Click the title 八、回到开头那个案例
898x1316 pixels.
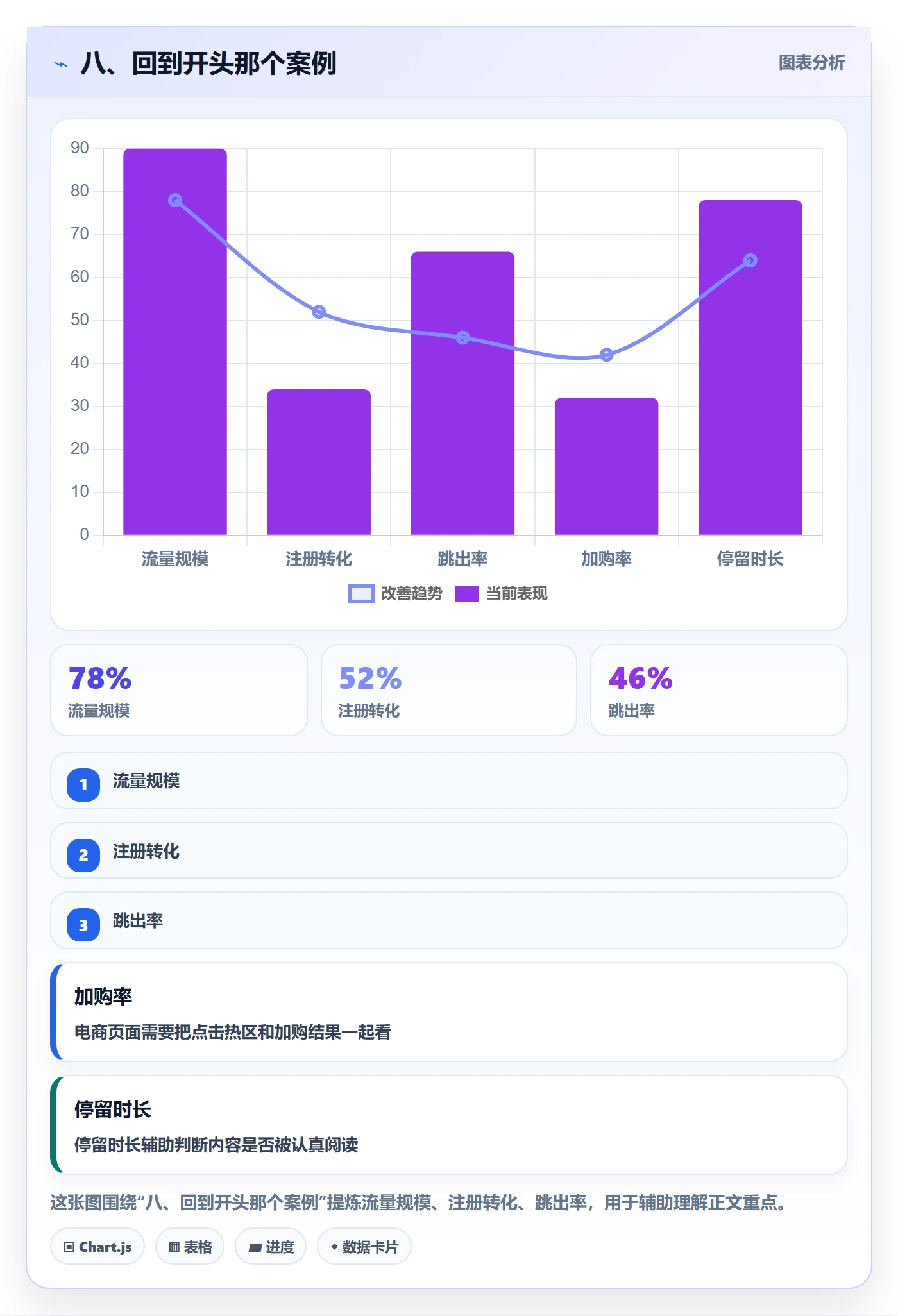click(x=208, y=63)
